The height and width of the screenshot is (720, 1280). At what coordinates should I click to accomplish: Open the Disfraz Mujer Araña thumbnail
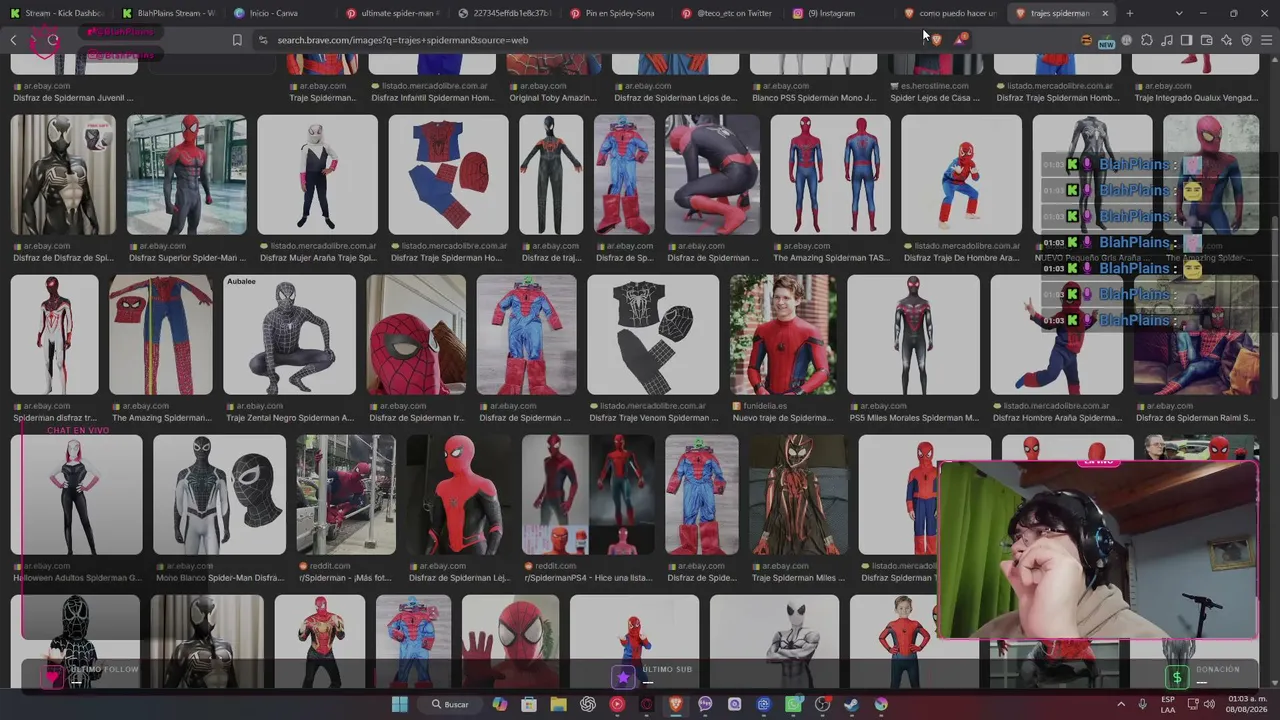[x=317, y=175]
